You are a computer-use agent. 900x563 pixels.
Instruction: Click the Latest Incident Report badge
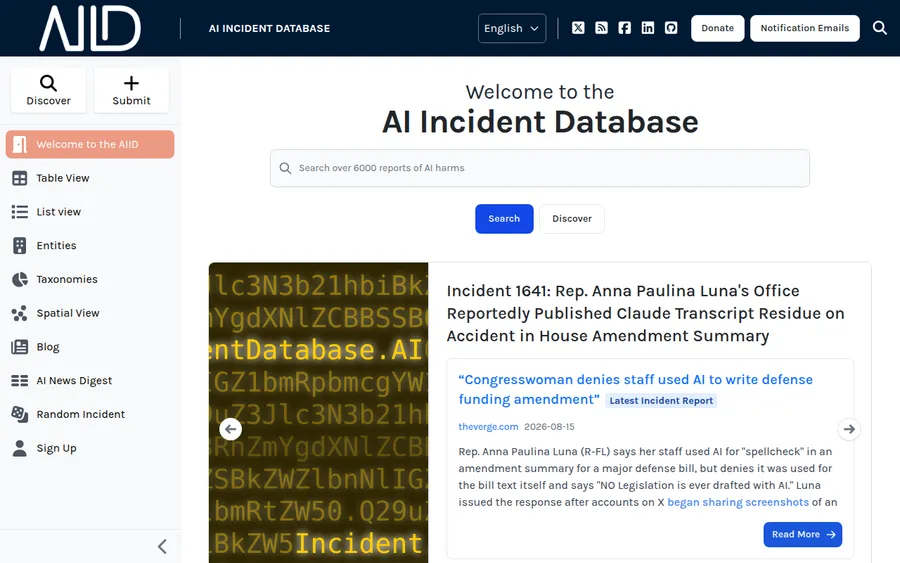pyautogui.click(x=661, y=401)
